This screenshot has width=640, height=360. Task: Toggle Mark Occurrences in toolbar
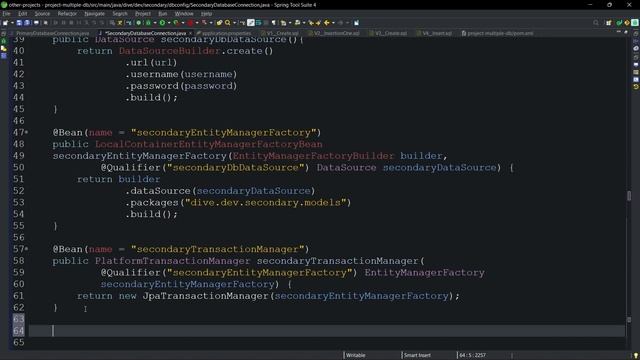(x=251, y=23)
